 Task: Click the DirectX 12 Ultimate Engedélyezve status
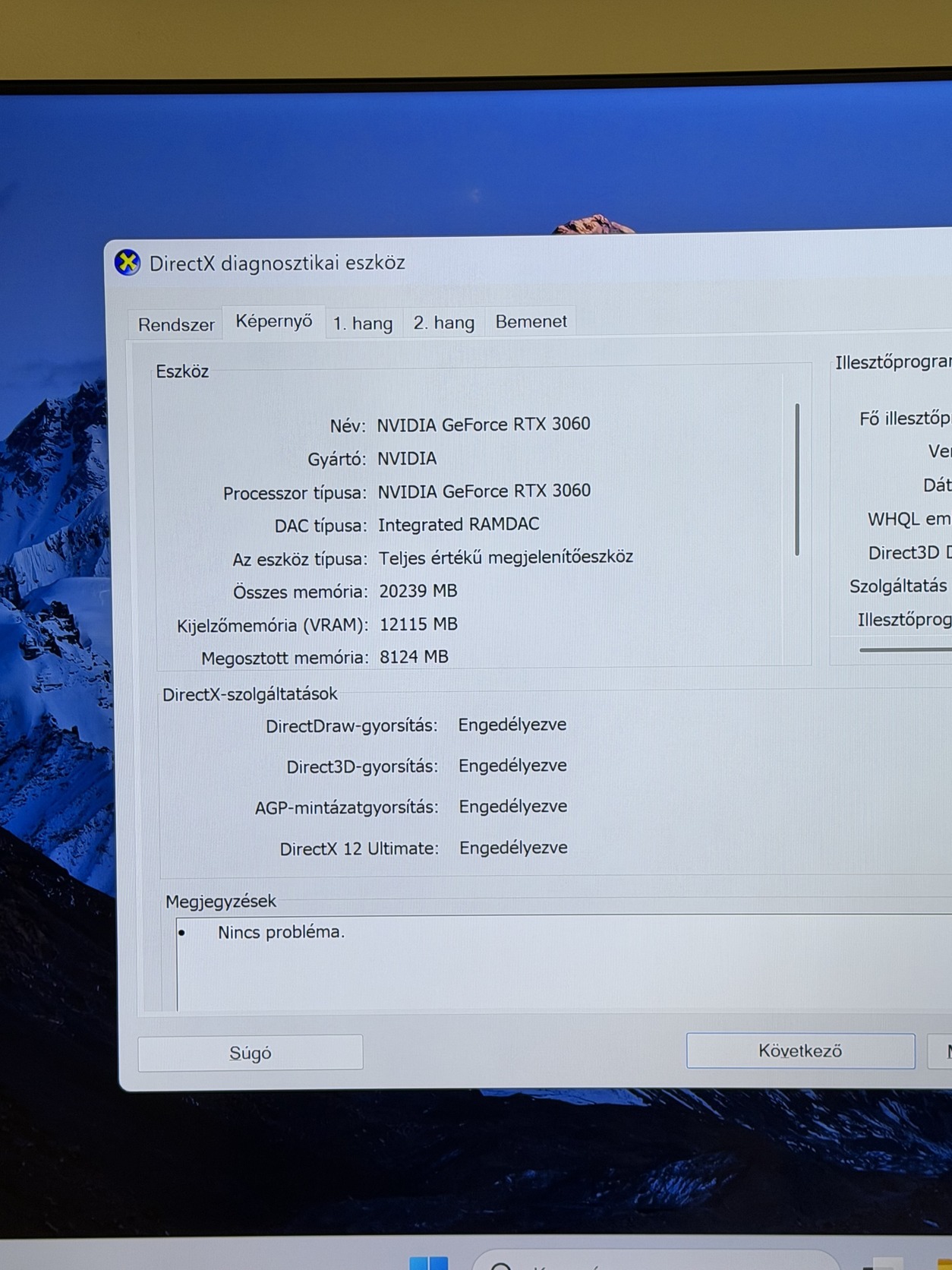click(513, 848)
